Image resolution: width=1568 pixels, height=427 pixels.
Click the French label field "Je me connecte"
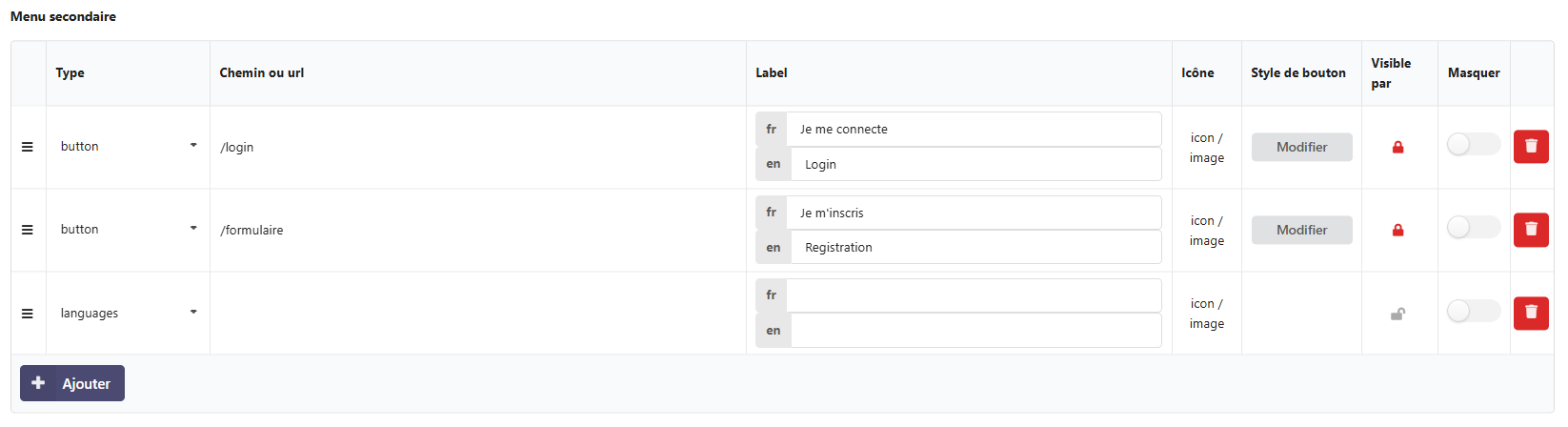(x=973, y=130)
